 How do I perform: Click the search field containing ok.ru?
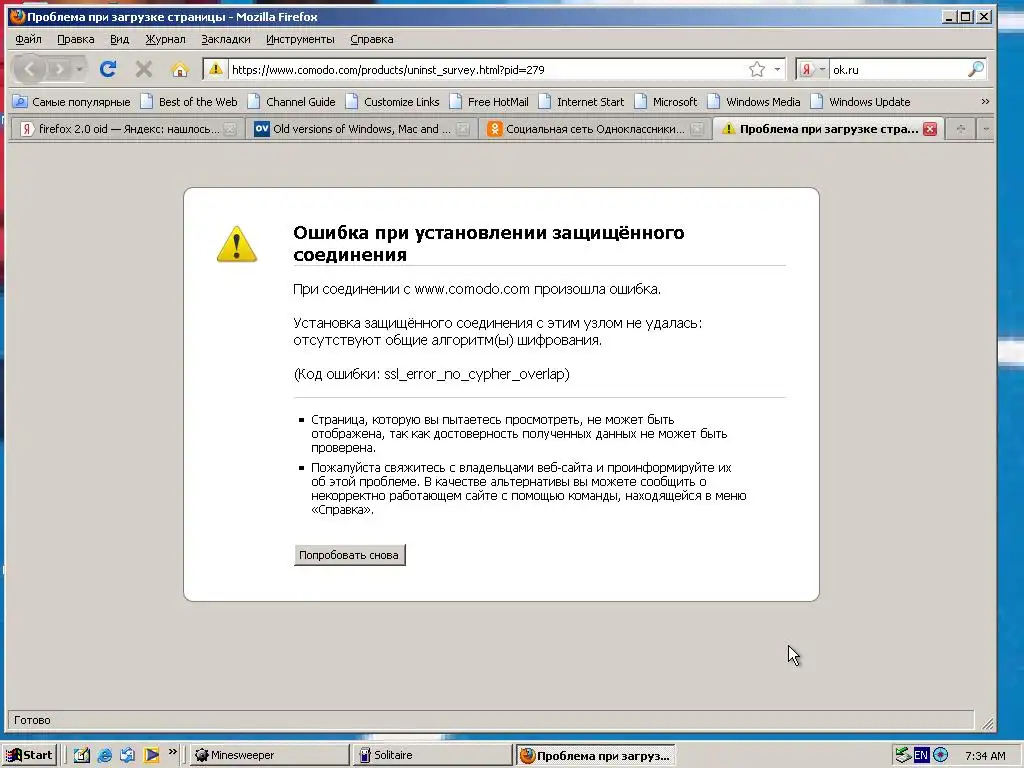tap(897, 69)
